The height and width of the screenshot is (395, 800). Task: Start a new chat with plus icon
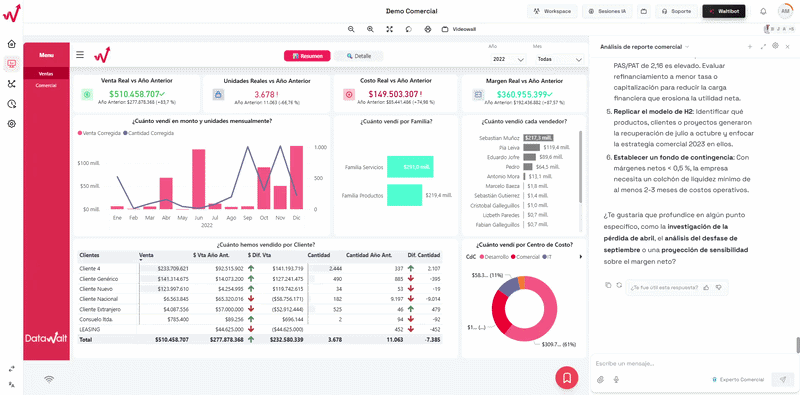click(749, 46)
